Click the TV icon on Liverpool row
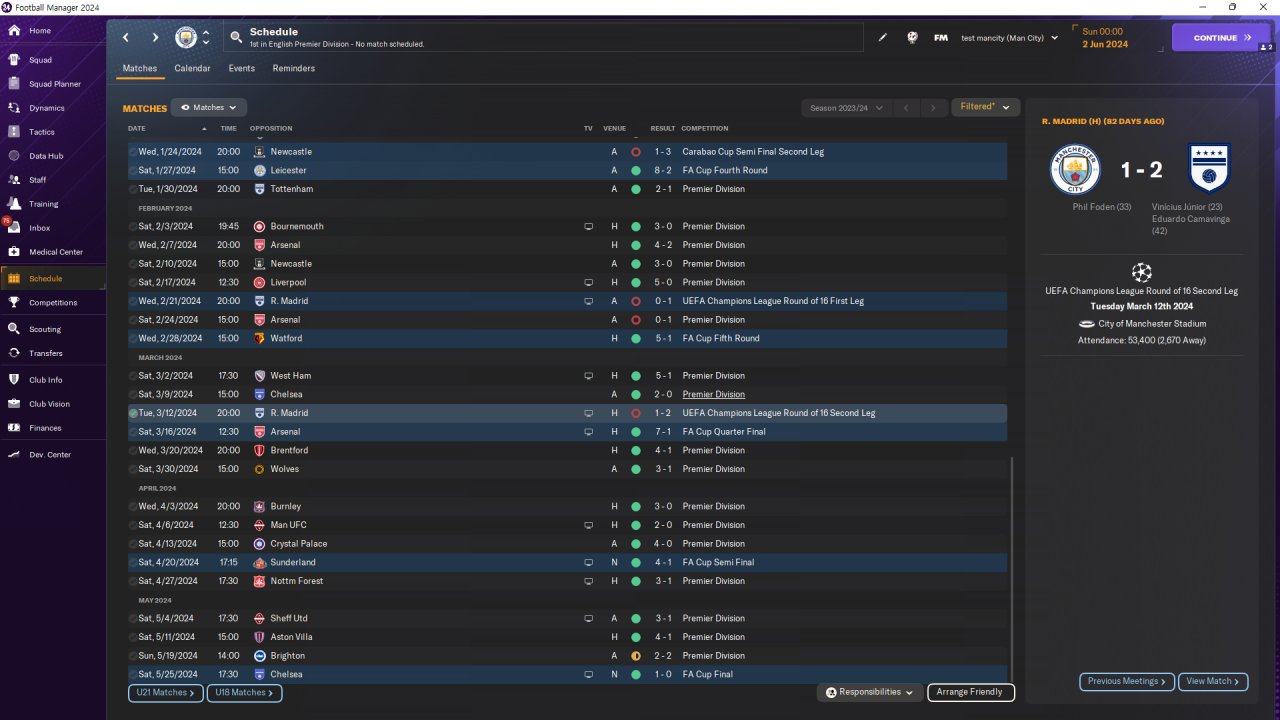The width and height of the screenshot is (1280, 720). point(589,282)
